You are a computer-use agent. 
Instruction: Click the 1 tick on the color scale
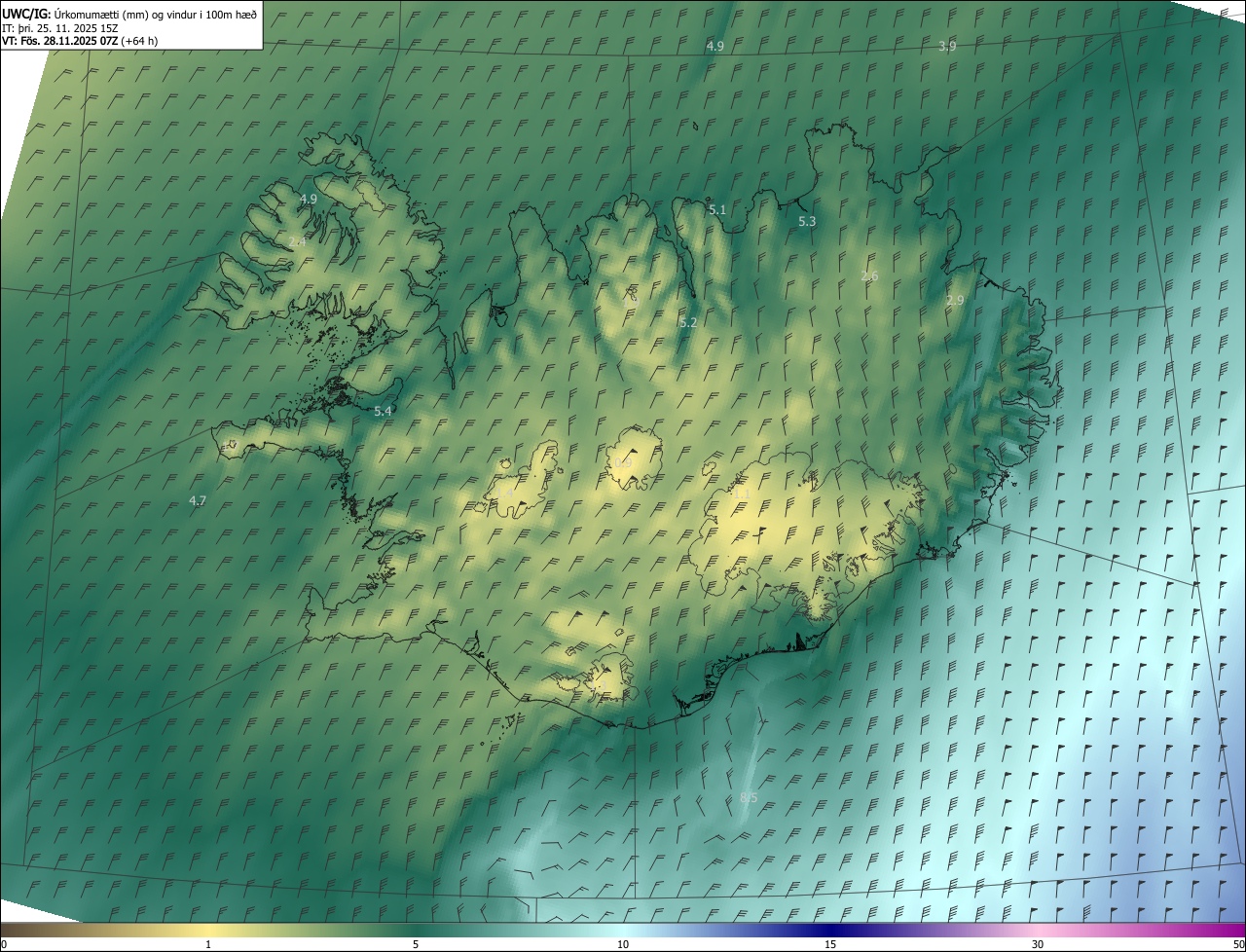coord(208,944)
